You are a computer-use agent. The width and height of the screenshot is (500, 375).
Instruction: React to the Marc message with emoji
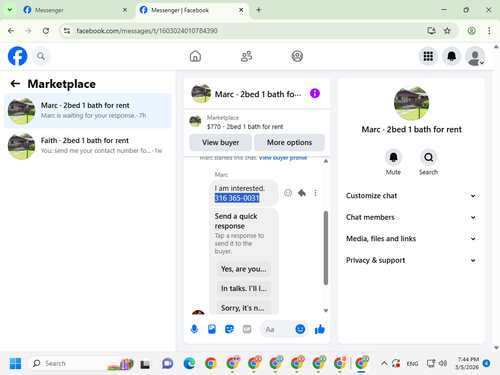[288, 193]
